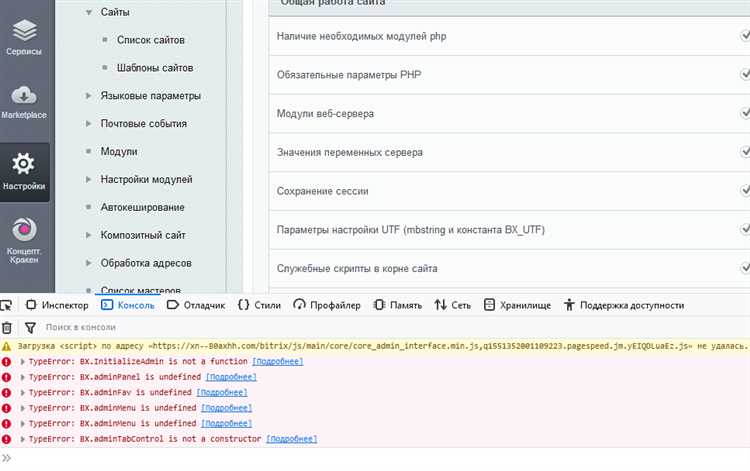Click error icon beside BX.adminTabControl message
This screenshot has width=750, height=471.
6,439
